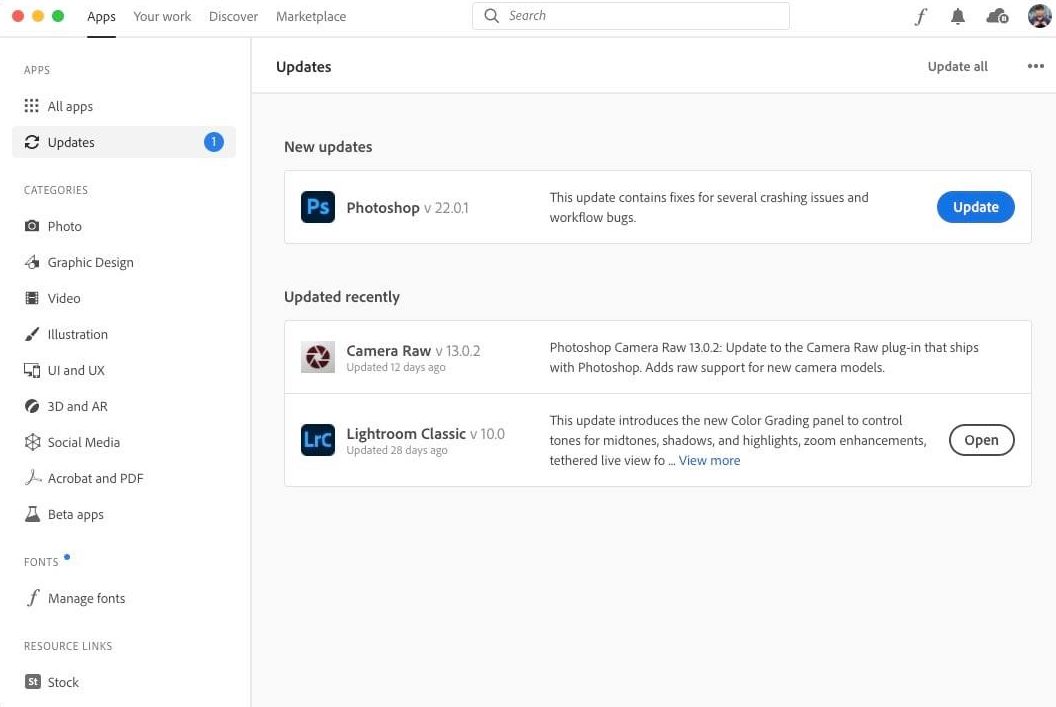Switch to the Your work tab
This screenshot has width=1056, height=707.
pyautogui.click(x=162, y=16)
